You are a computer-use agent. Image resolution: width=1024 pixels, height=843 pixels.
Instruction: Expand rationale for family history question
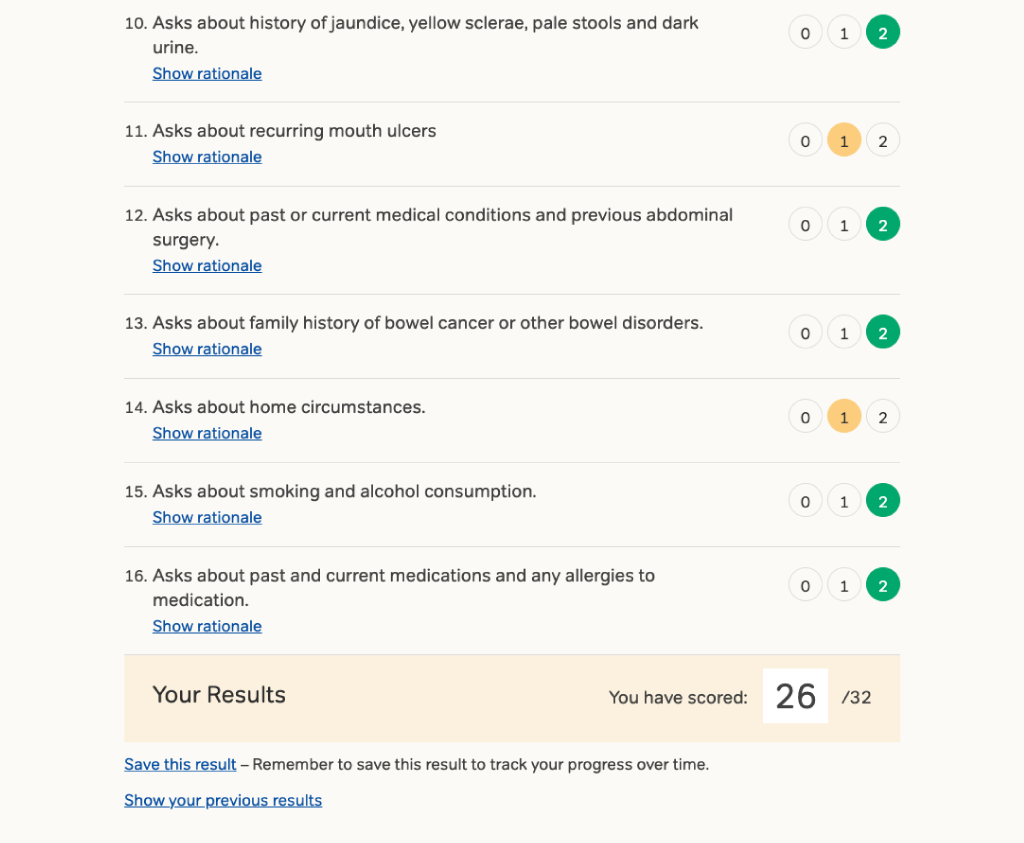[207, 349]
